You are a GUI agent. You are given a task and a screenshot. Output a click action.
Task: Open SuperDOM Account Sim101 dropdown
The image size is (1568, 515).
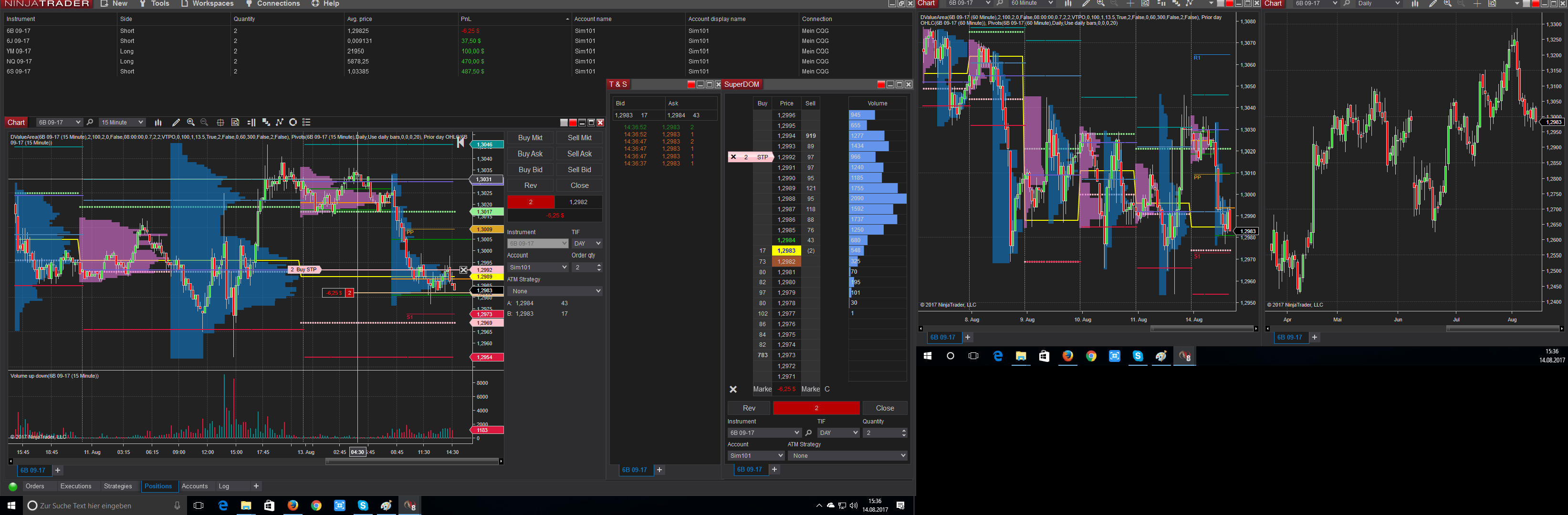[x=756, y=455]
